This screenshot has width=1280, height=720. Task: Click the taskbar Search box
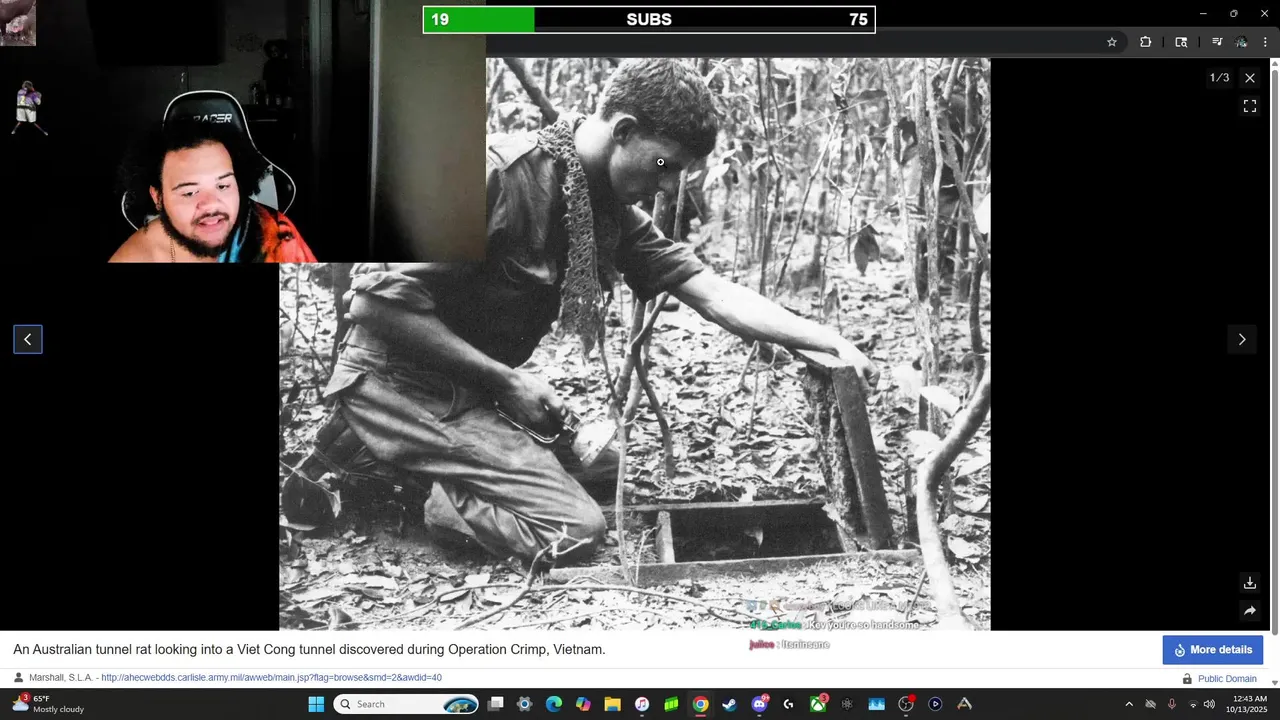pyautogui.click(x=405, y=704)
